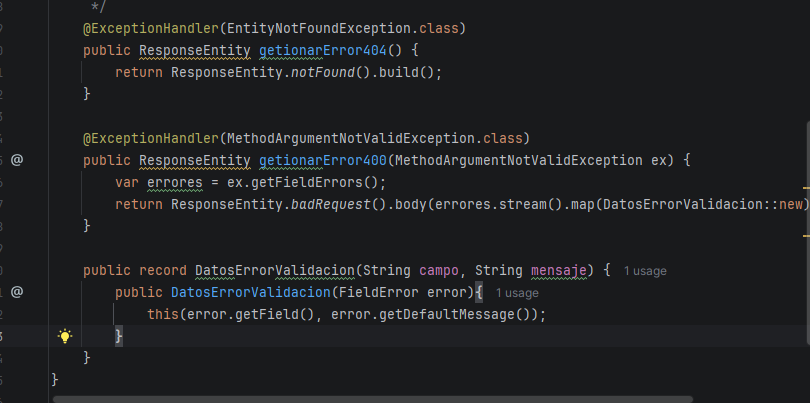Screen dimensions: 810x403
Task: Click the underlined mensaje record parameter
Action: point(556,270)
